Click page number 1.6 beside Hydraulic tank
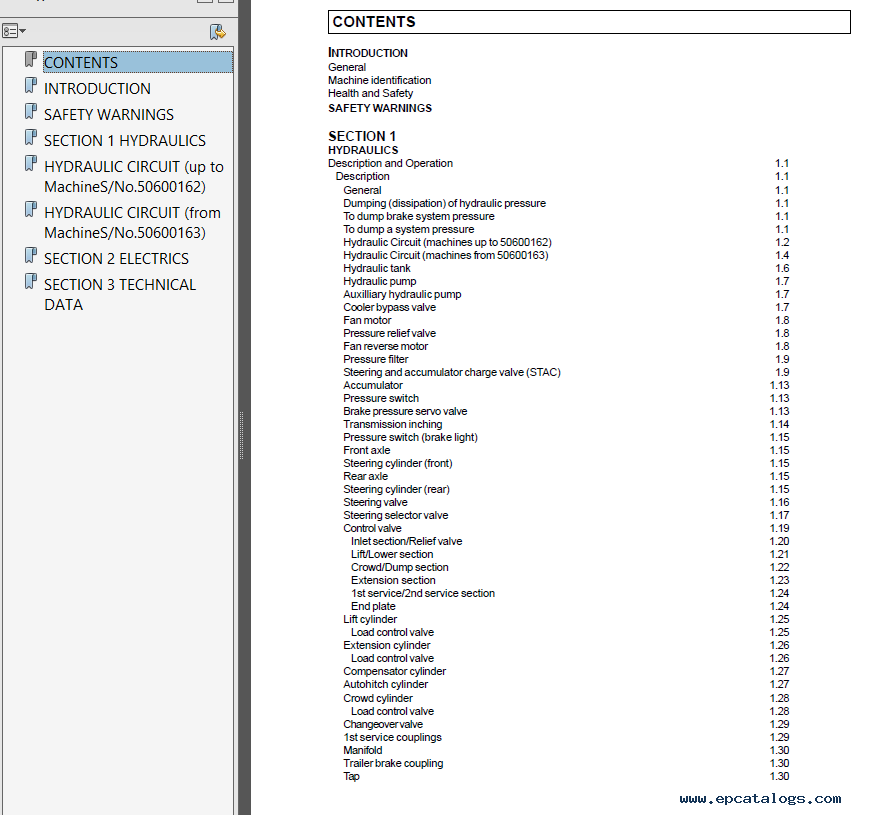 pyautogui.click(x=782, y=268)
